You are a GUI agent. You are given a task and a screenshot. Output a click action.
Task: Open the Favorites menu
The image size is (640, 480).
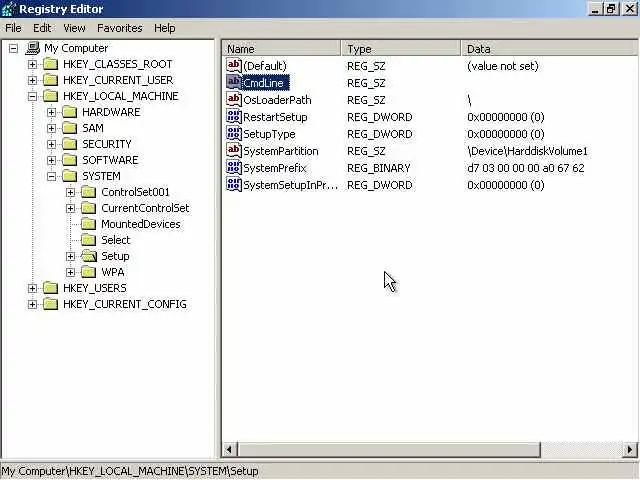coord(120,28)
